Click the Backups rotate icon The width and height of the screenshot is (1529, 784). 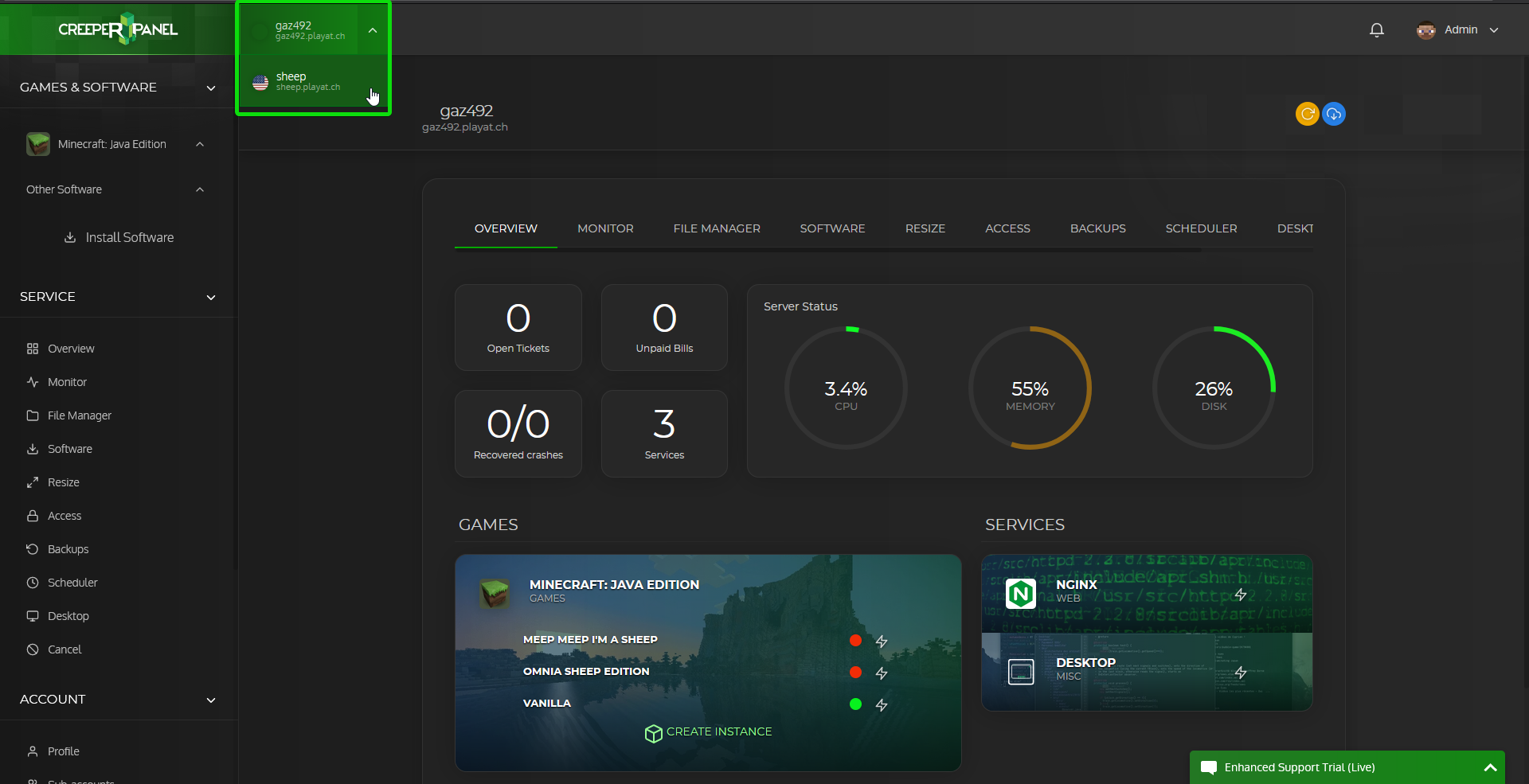(x=33, y=549)
